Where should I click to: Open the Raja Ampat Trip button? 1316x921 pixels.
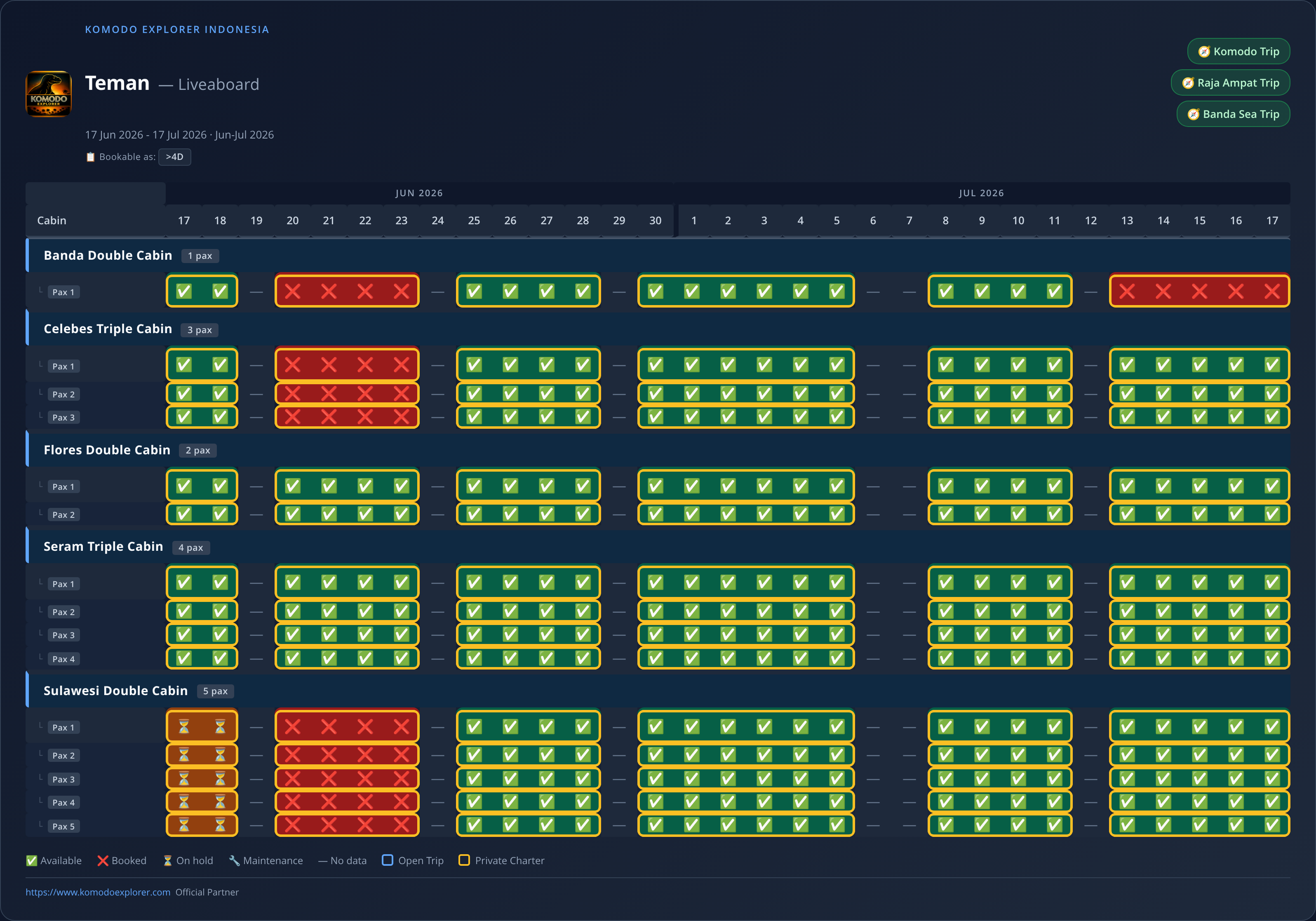(x=1230, y=83)
